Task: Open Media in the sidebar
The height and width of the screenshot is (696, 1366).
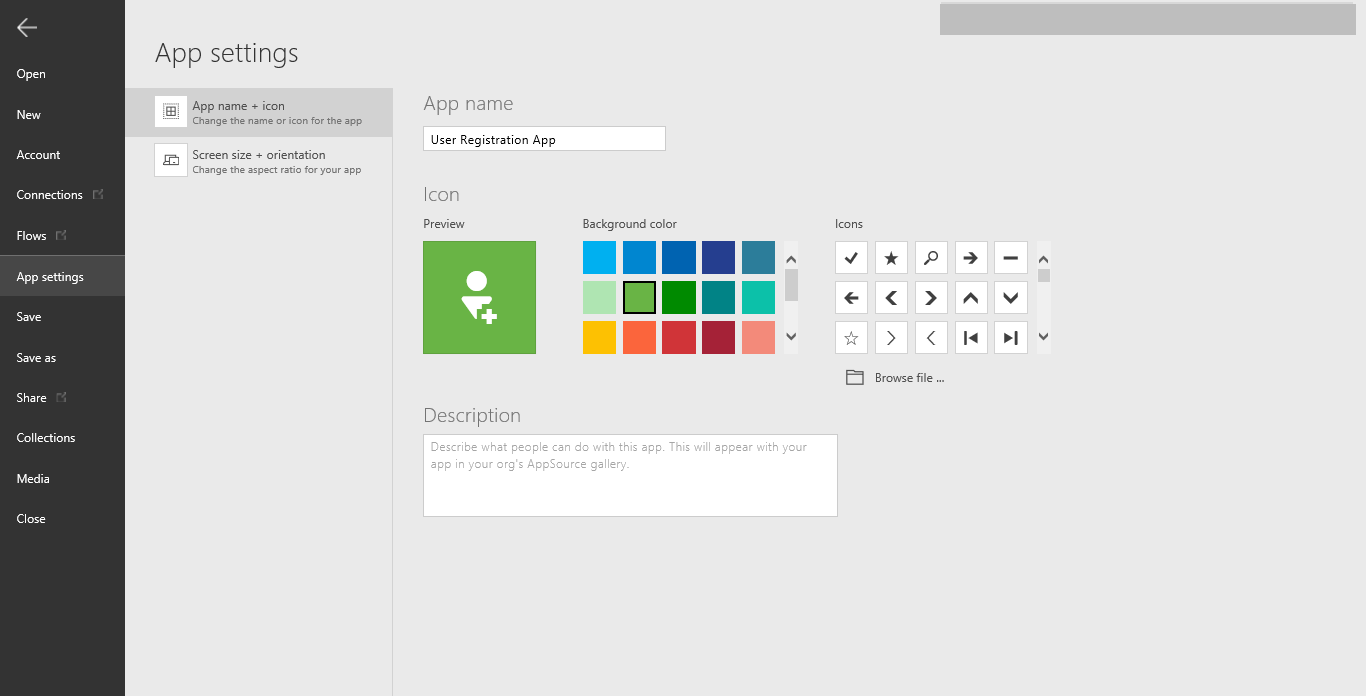Action: coord(62,479)
